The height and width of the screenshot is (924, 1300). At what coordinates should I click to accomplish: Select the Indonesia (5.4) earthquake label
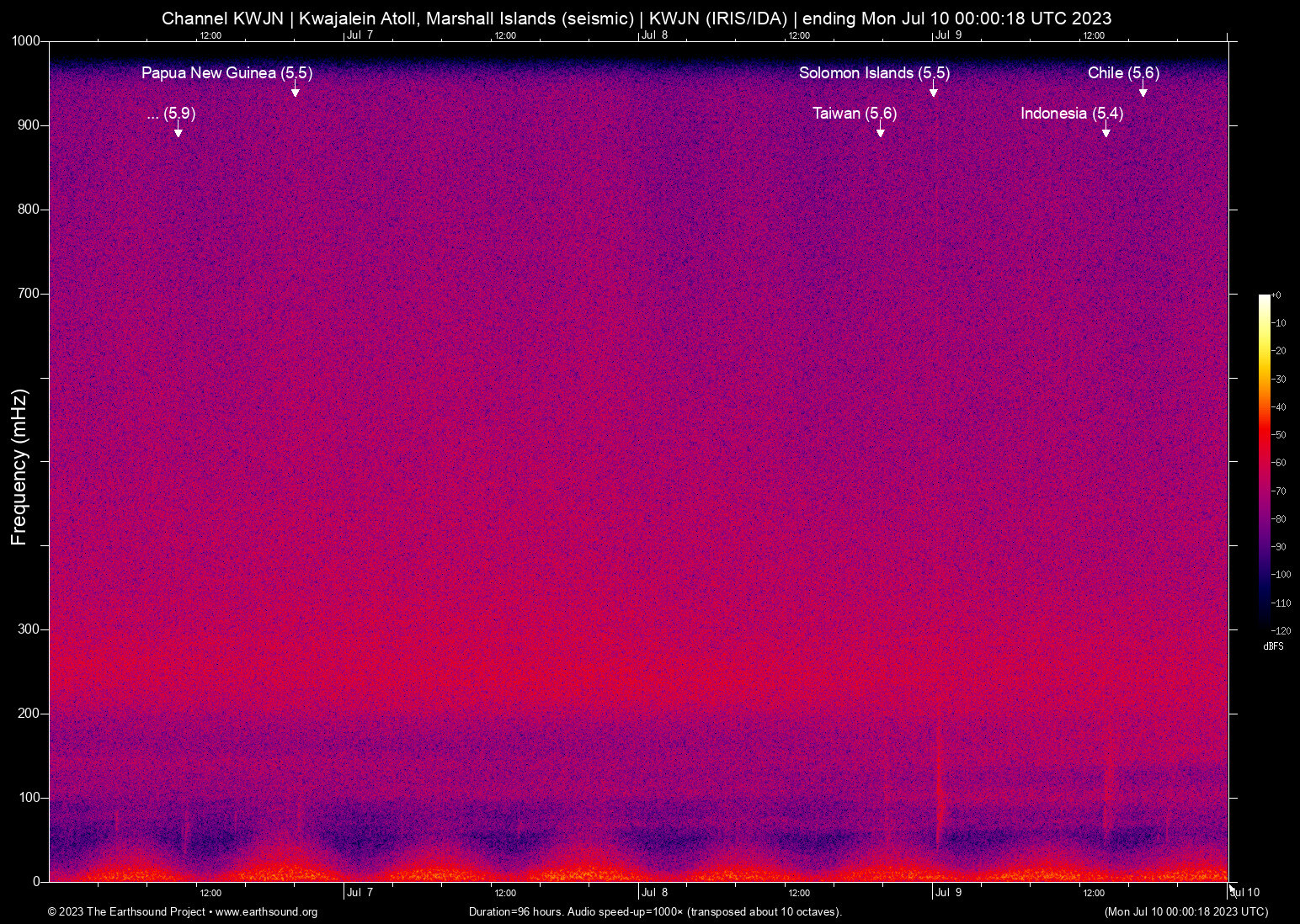coord(1071,114)
